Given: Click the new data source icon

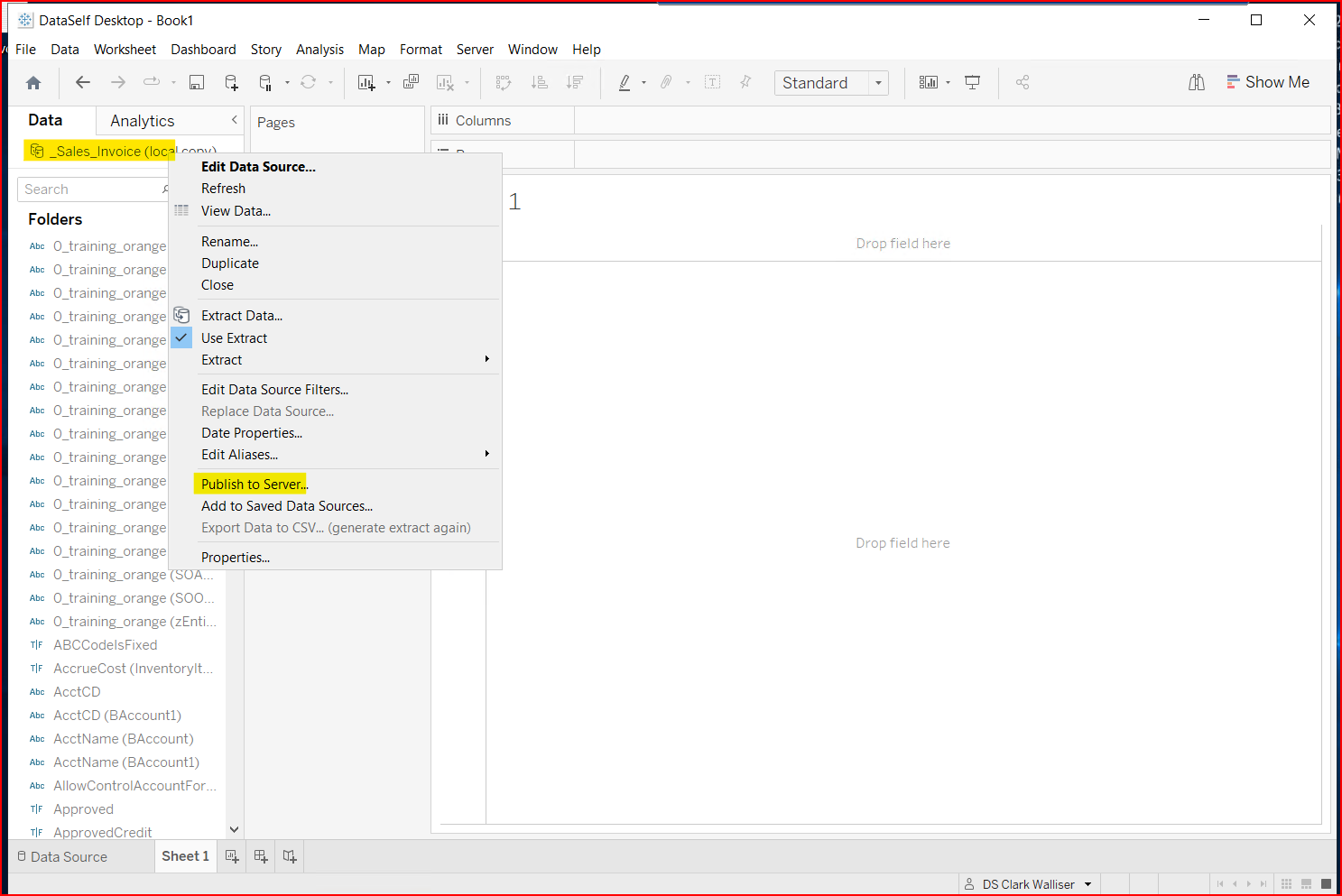Looking at the screenshot, I should 231,82.
